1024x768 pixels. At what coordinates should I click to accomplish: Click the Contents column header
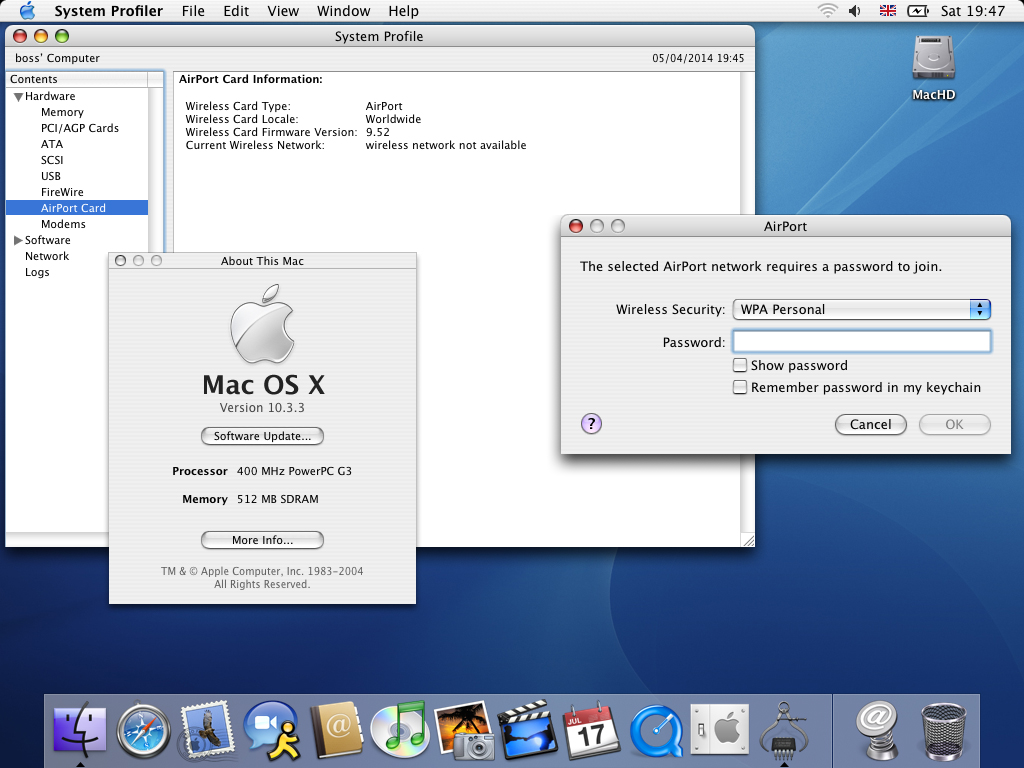coord(77,79)
